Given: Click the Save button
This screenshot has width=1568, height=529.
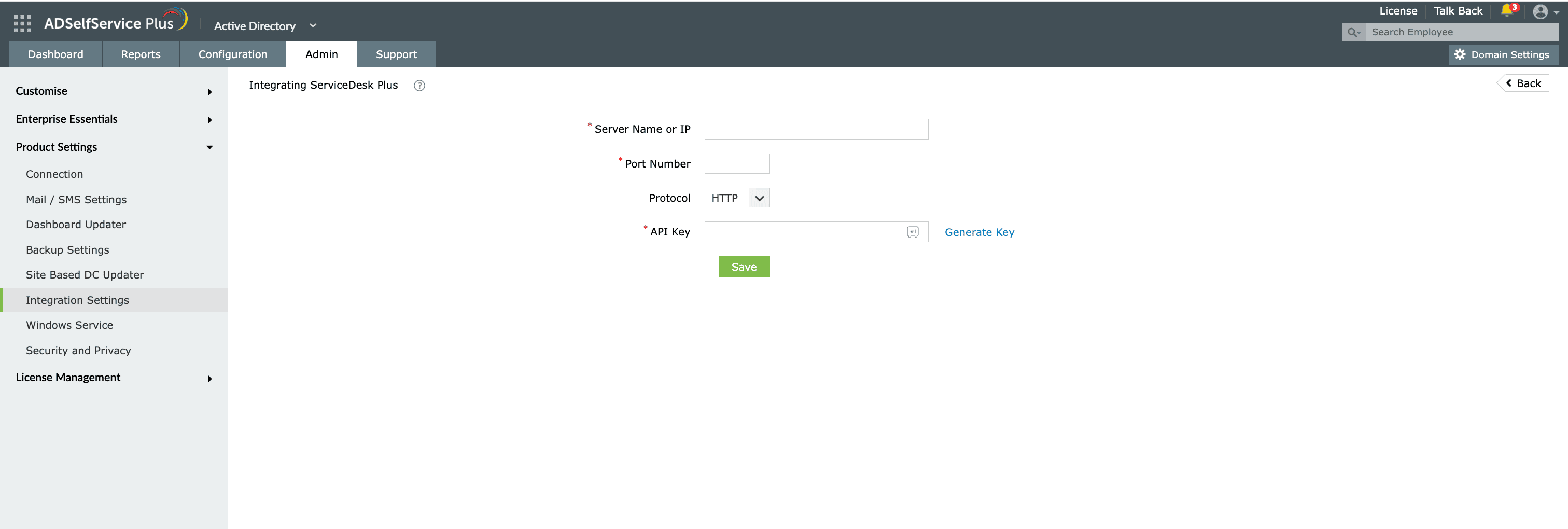Looking at the screenshot, I should [744, 267].
